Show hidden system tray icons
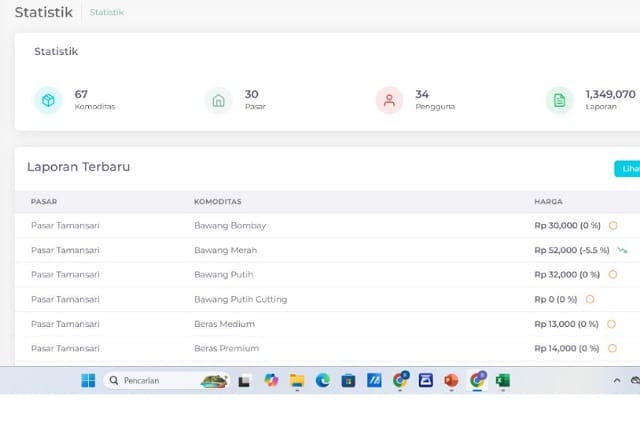Image resolution: width=640 pixels, height=429 pixels. point(616,381)
